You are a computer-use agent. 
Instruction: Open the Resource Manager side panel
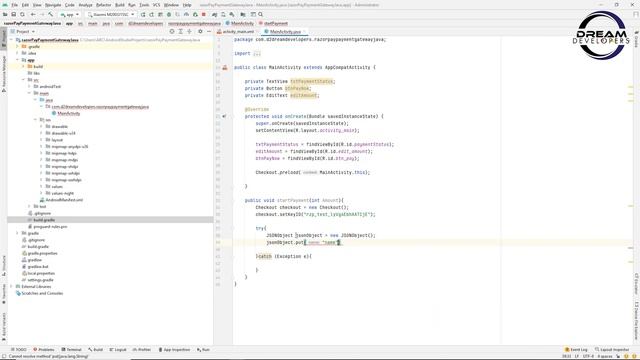(x=4, y=74)
